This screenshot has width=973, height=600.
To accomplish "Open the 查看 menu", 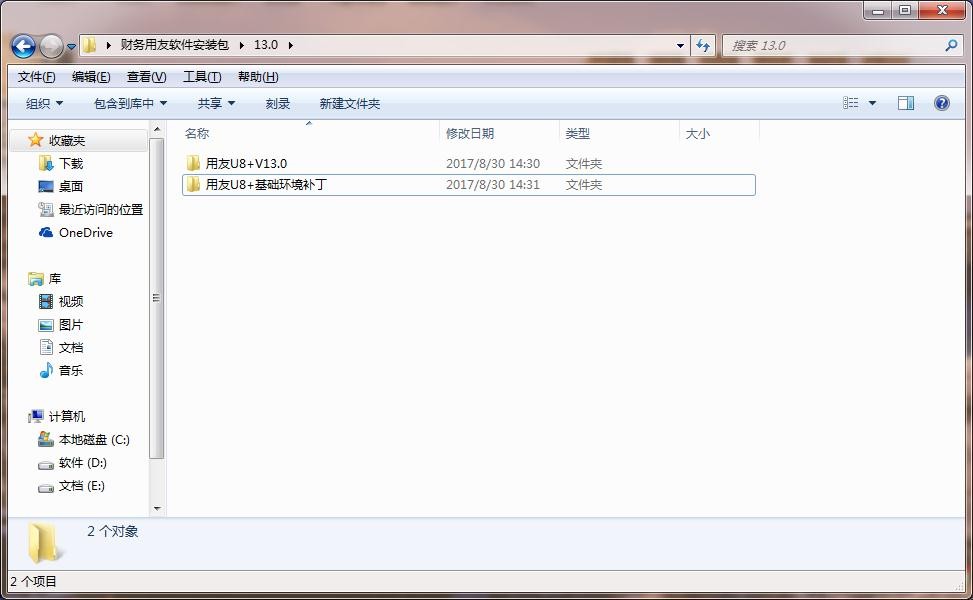I will (x=144, y=76).
